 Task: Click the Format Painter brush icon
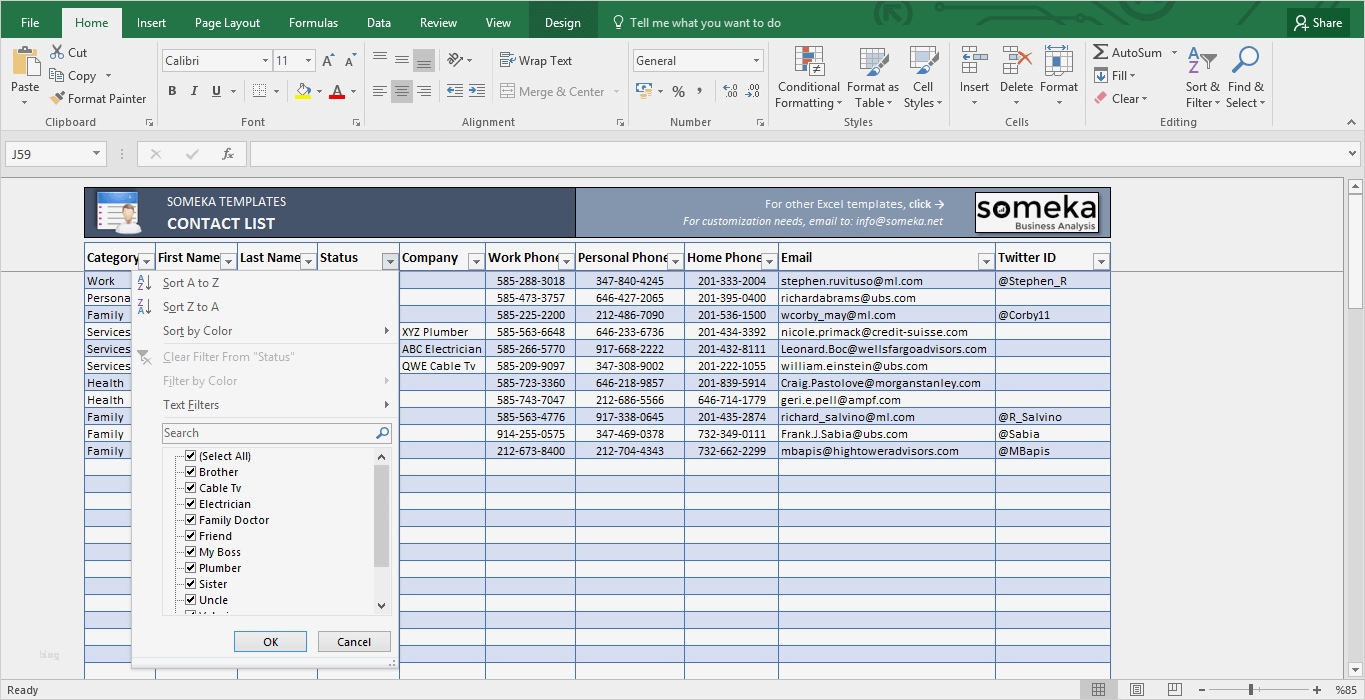coord(57,99)
